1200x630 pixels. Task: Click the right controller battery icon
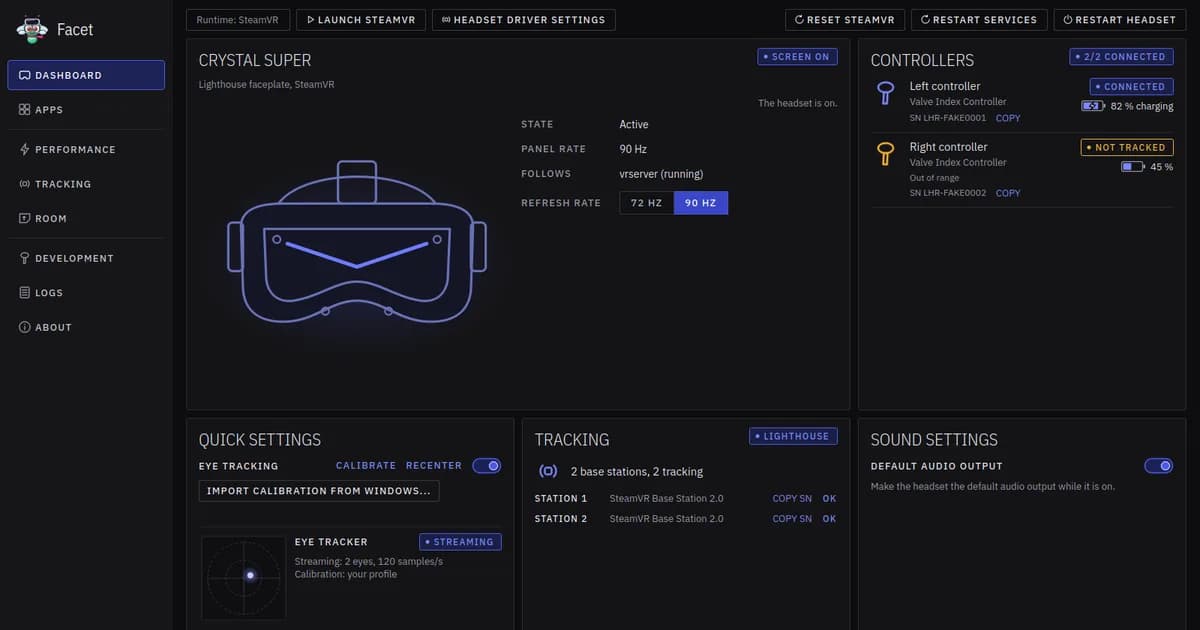click(1132, 167)
